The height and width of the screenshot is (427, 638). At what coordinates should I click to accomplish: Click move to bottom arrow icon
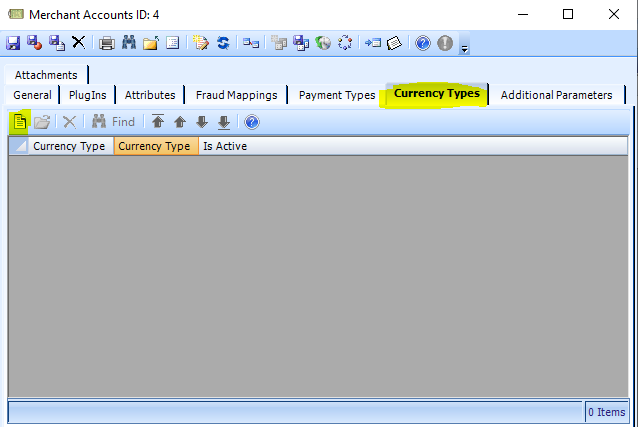224,122
